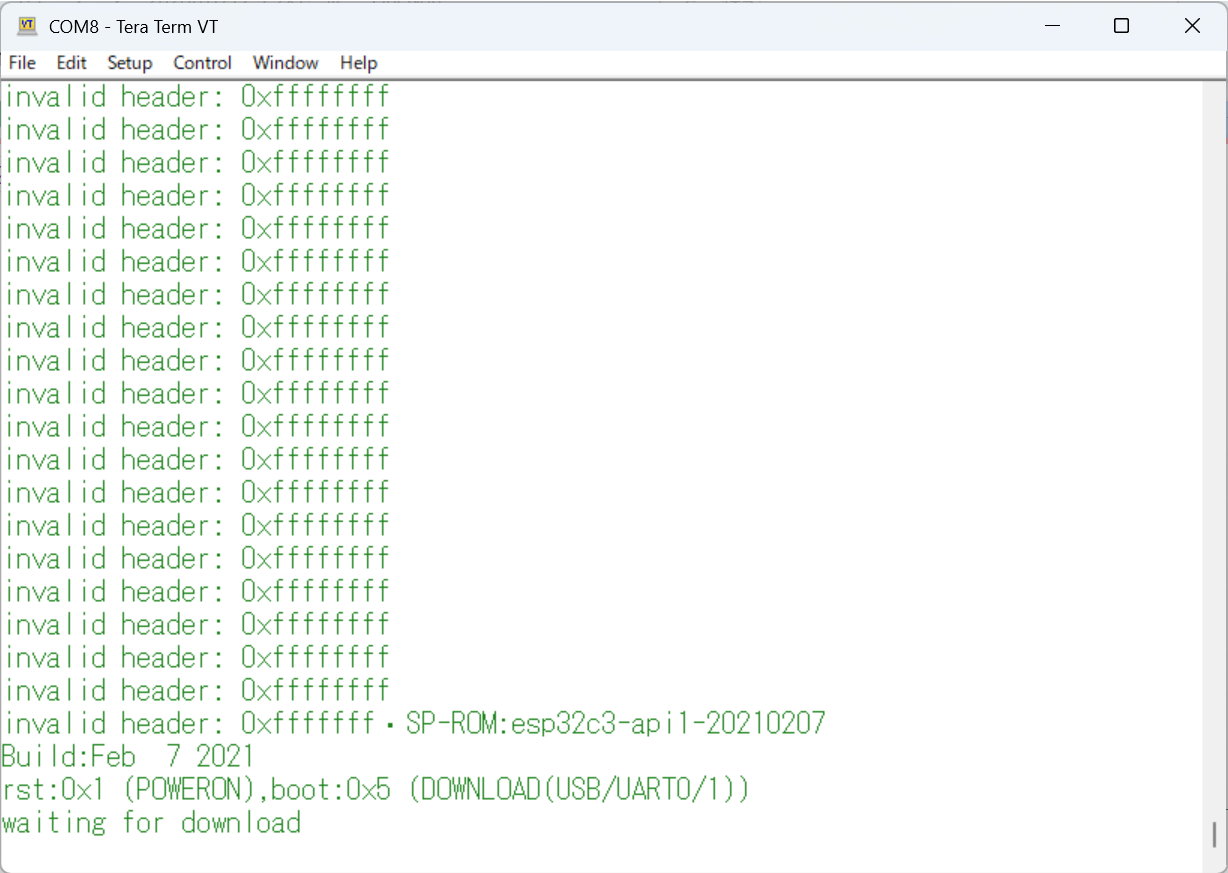Click the "waiting for download" line
The image size is (1228, 873).
pos(151,823)
